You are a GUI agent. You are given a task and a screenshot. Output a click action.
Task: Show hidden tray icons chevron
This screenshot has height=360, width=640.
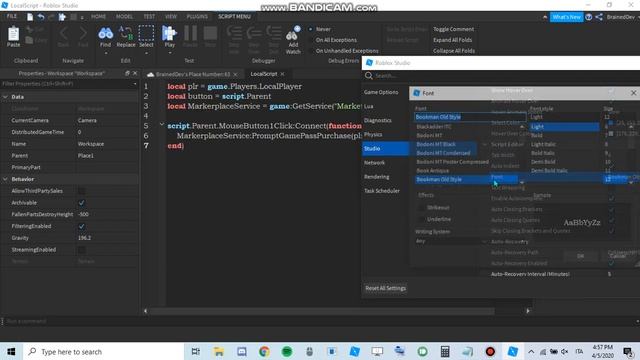[x=531, y=351]
